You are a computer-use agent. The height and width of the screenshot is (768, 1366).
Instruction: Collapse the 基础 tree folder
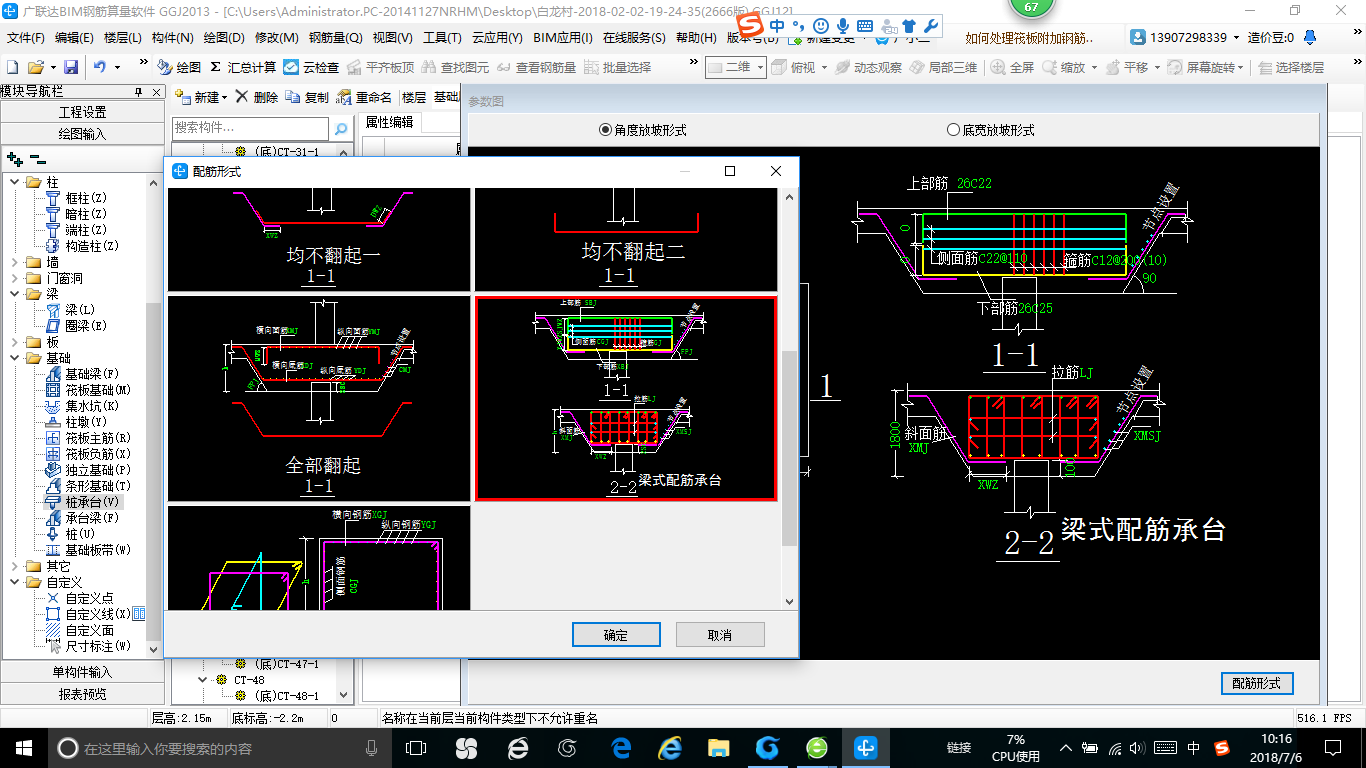(15, 358)
